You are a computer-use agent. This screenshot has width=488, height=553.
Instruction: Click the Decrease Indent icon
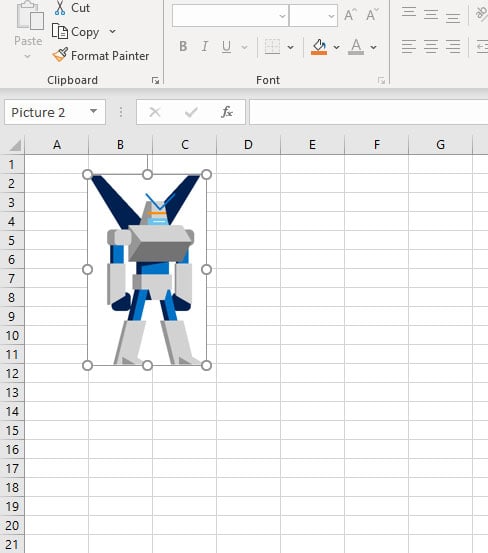click(x=482, y=47)
